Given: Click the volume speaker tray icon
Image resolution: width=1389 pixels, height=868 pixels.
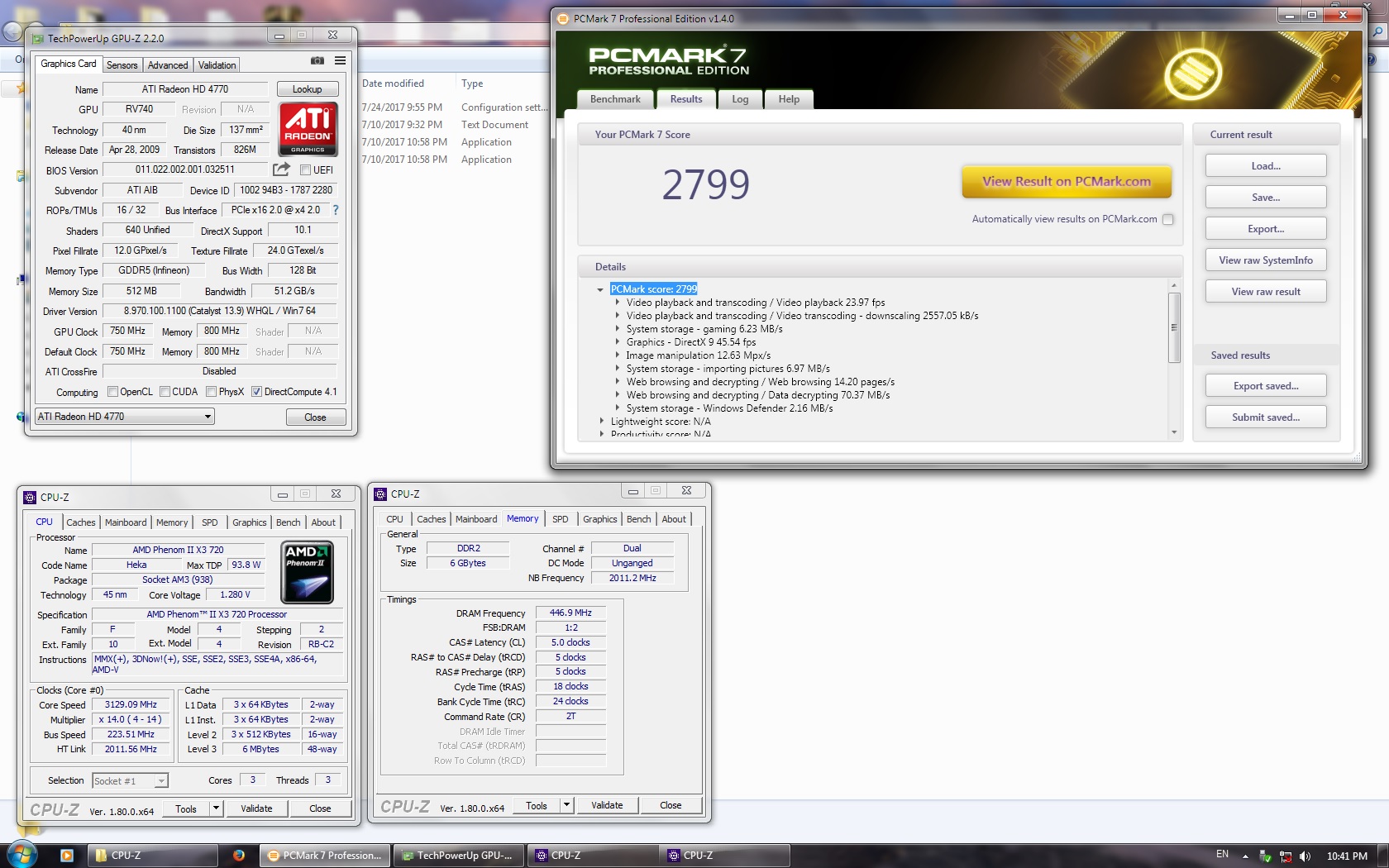Looking at the screenshot, I should (x=1305, y=856).
